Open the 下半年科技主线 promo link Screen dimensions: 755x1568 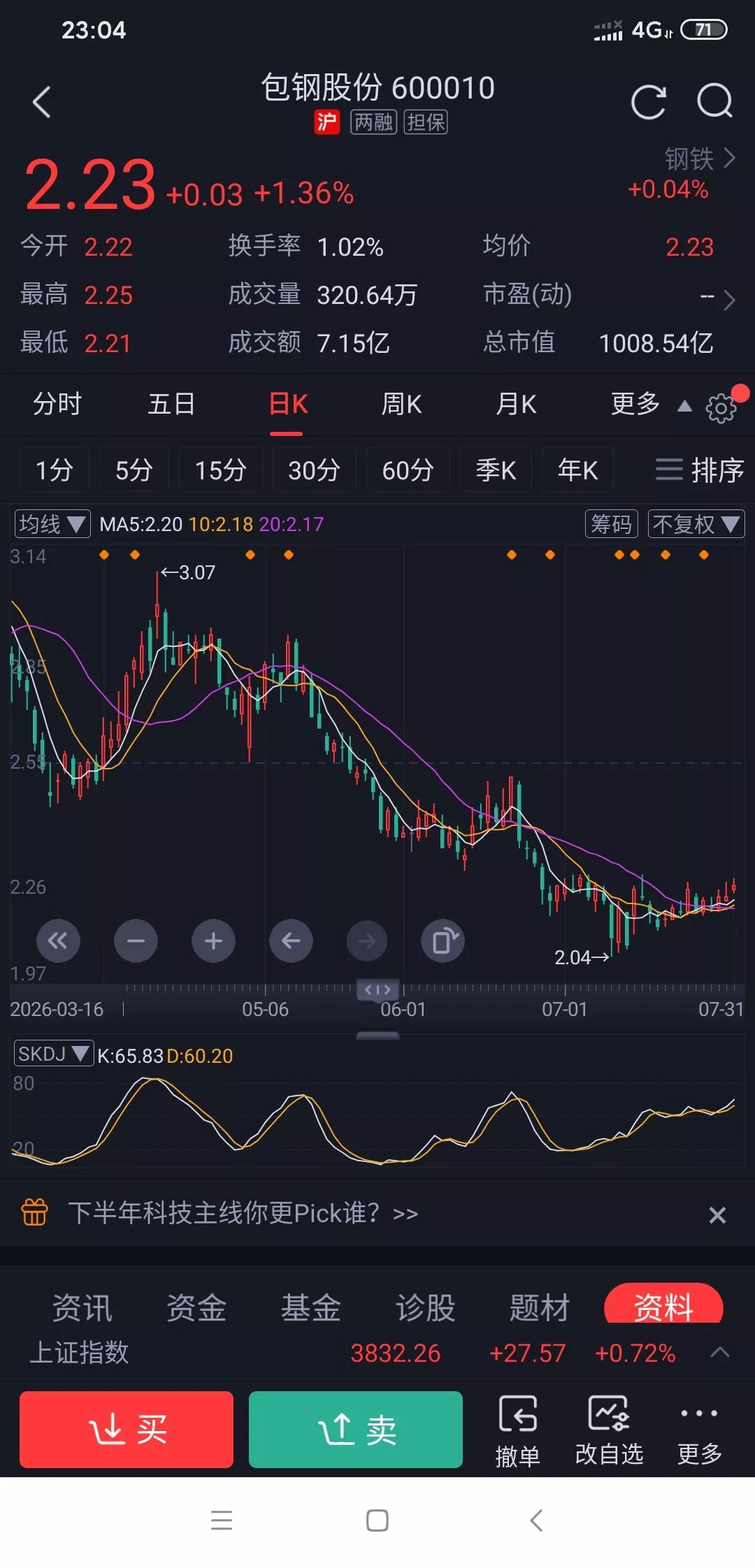243,1213
